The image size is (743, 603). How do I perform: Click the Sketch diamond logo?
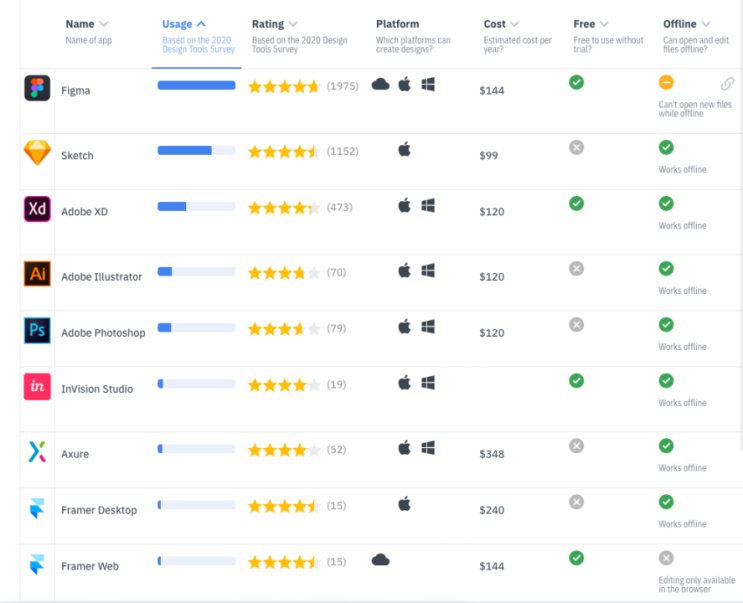(37, 153)
